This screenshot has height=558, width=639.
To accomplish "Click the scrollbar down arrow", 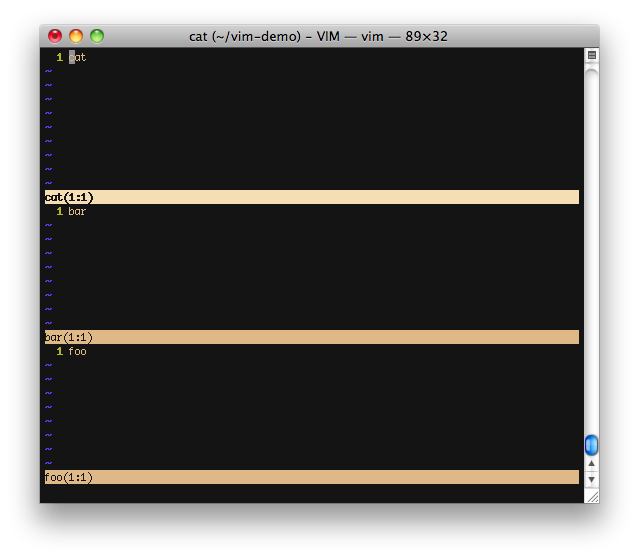I will [591, 479].
